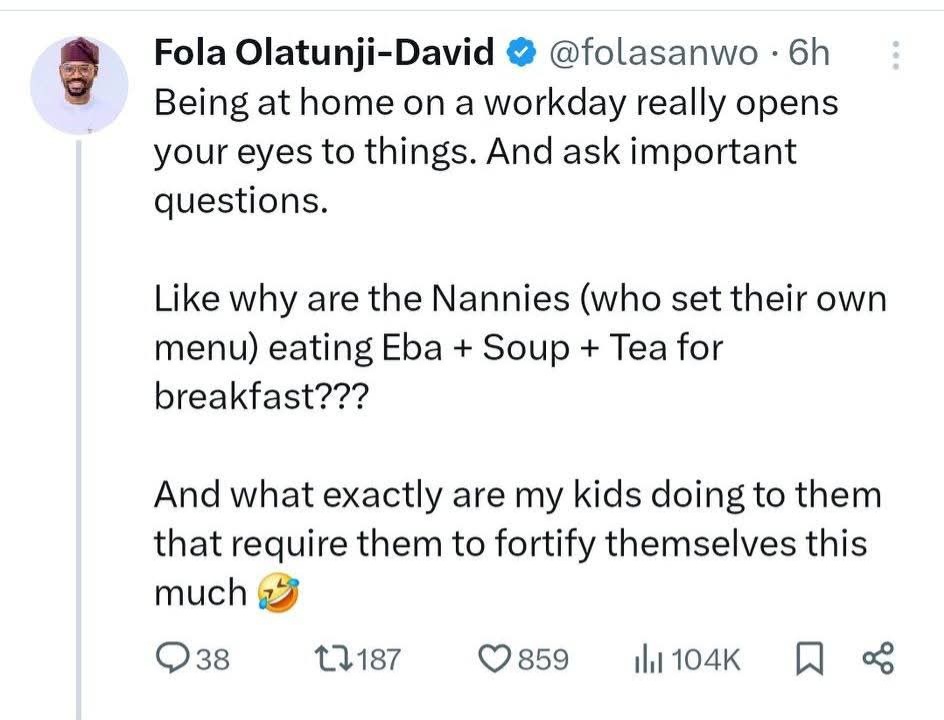
Task: Click the retweet count "187"
Action: (379, 659)
